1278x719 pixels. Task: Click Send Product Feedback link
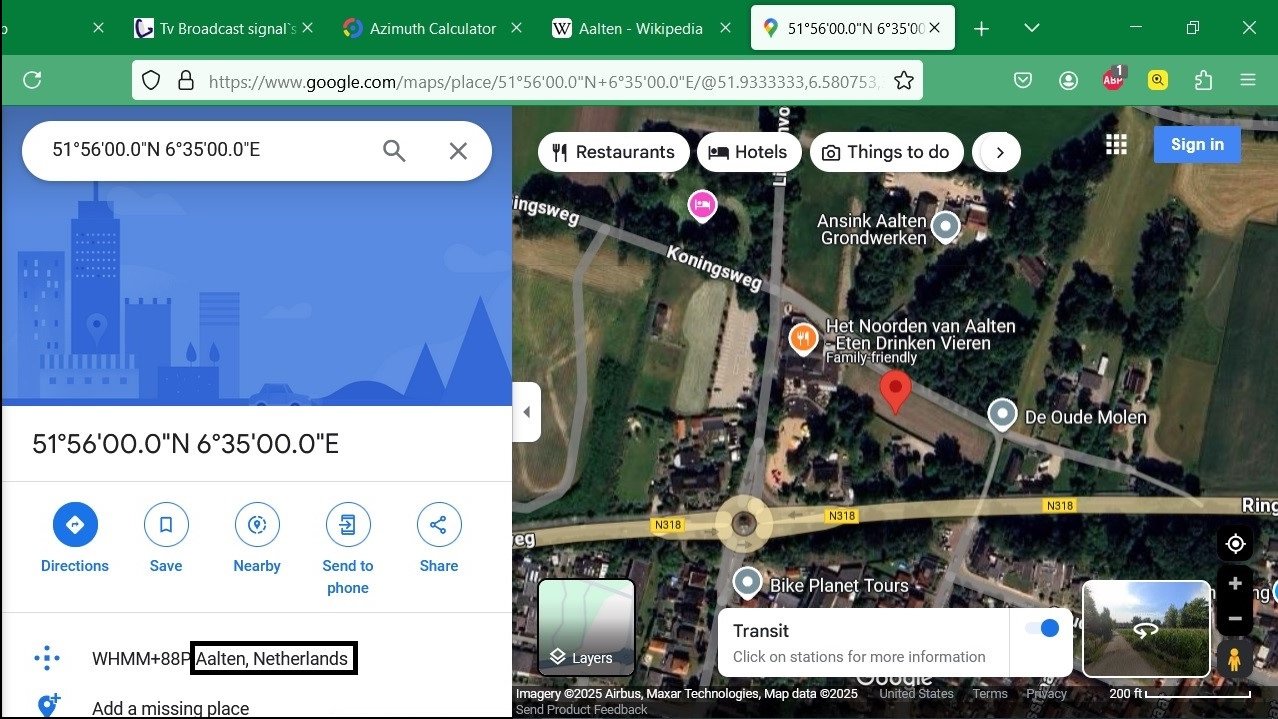[581, 710]
